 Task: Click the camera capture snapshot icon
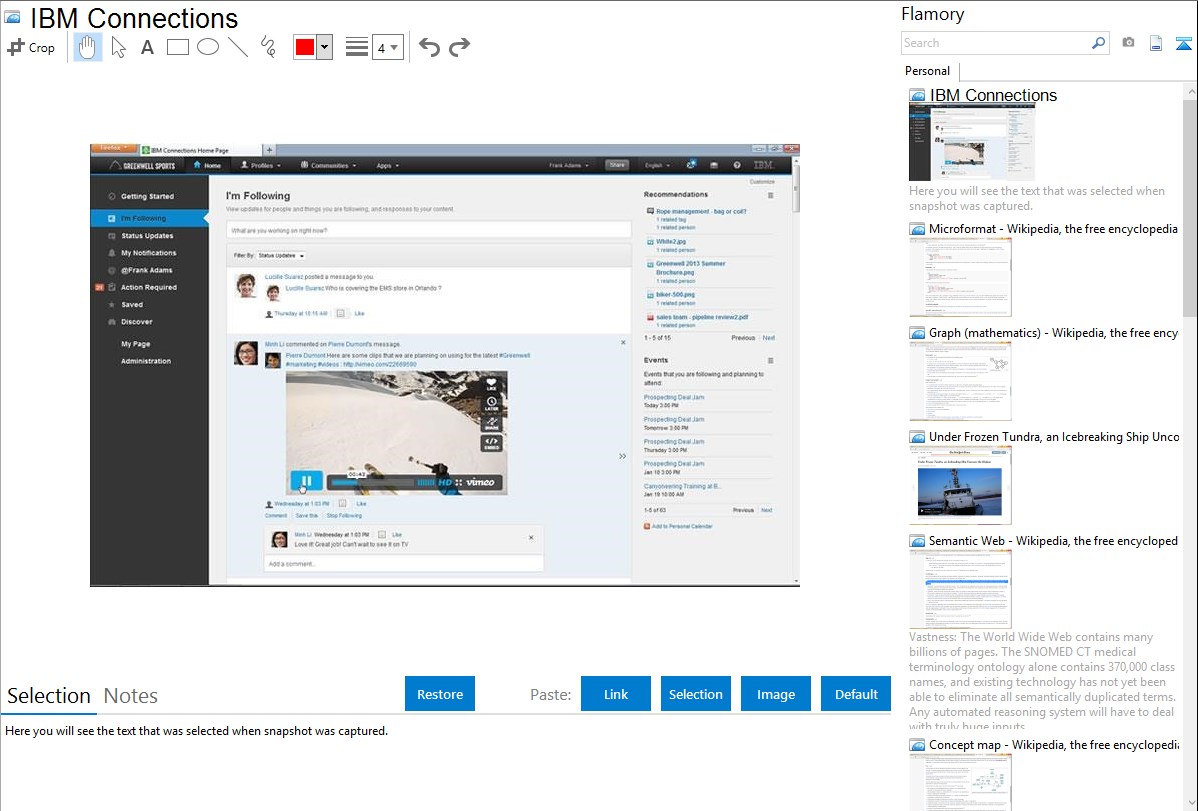[x=1128, y=43]
